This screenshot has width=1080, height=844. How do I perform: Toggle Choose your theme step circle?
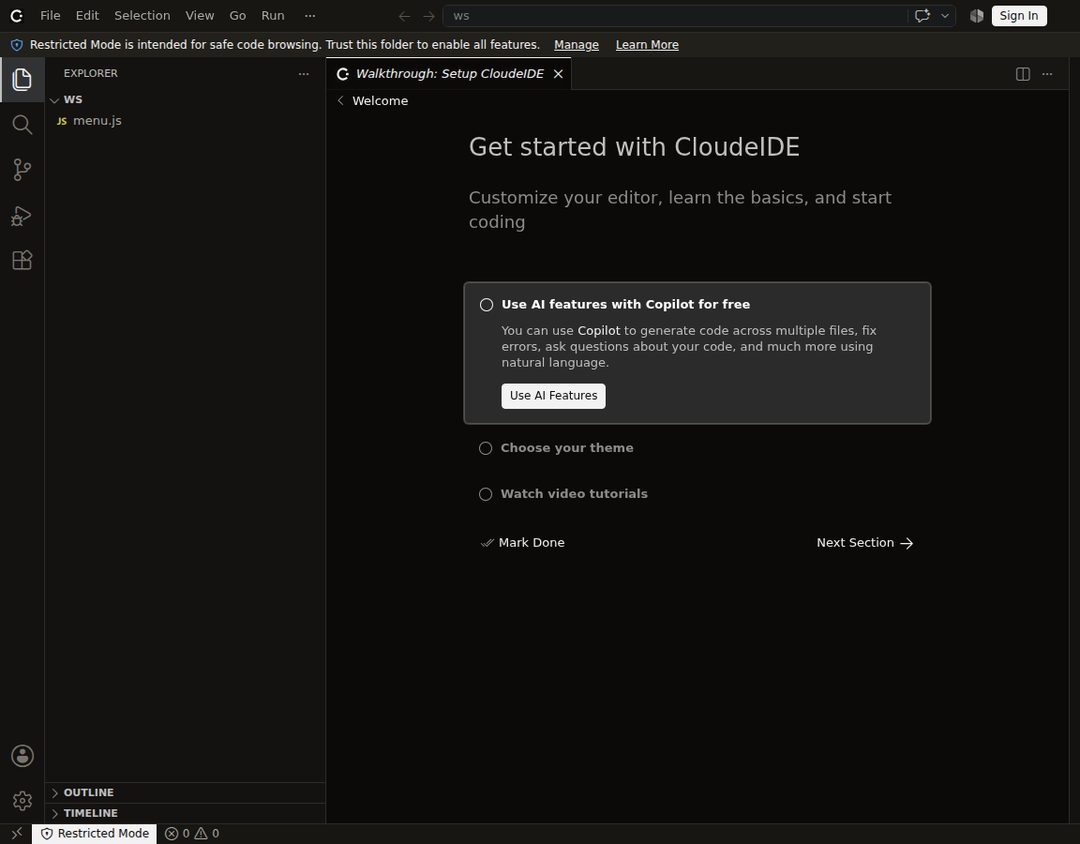[486, 449]
